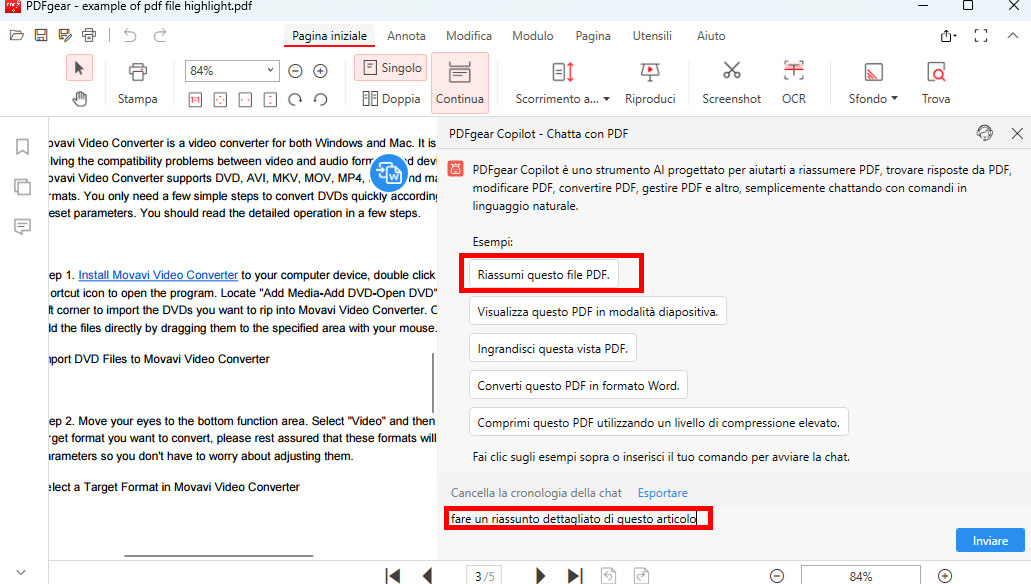The height and width of the screenshot is (584, 1031).
Task: Follow the Install Movavi Video Converter link
Action: point(158,275)
